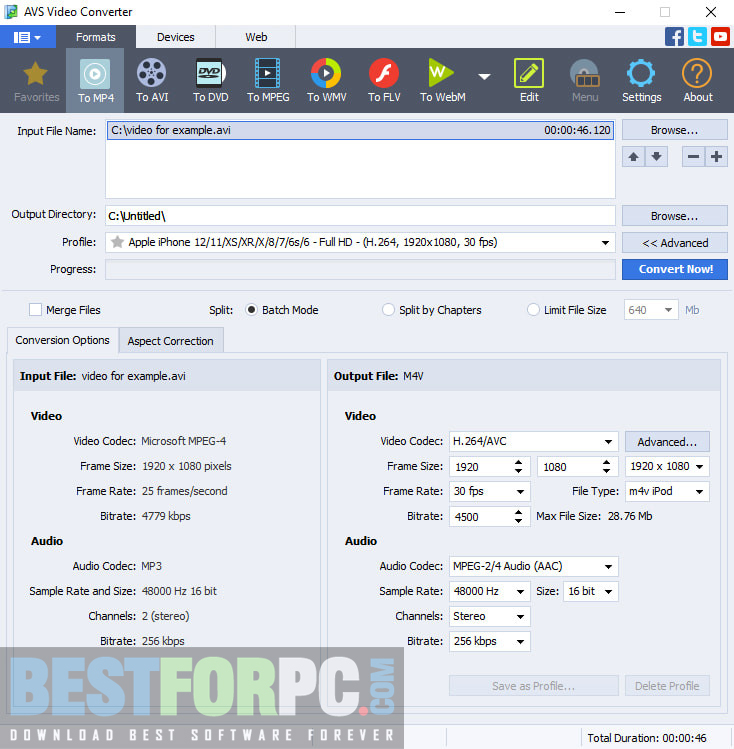Open the Channels Stereo dropdown

tap(489, 616)
